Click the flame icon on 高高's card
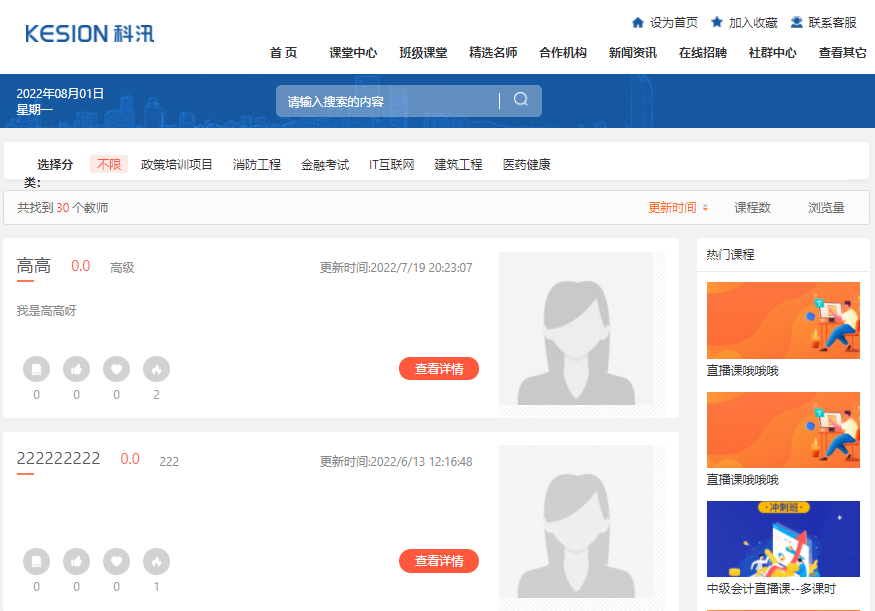Image resolution: width=875 pixels, height=611 pixels. [x=156, y=369]
